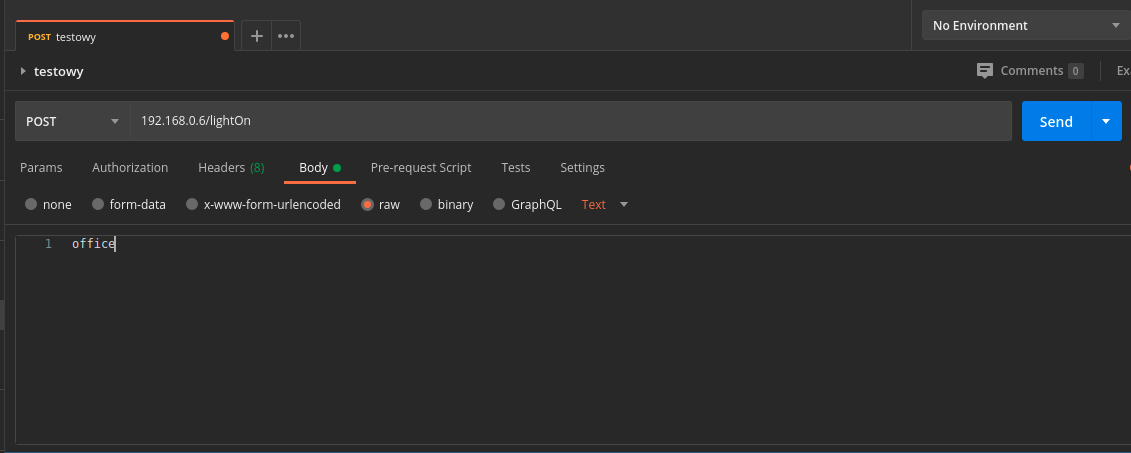
Task: Open the No Environment selector
Action: click(x=1025, y=26)
